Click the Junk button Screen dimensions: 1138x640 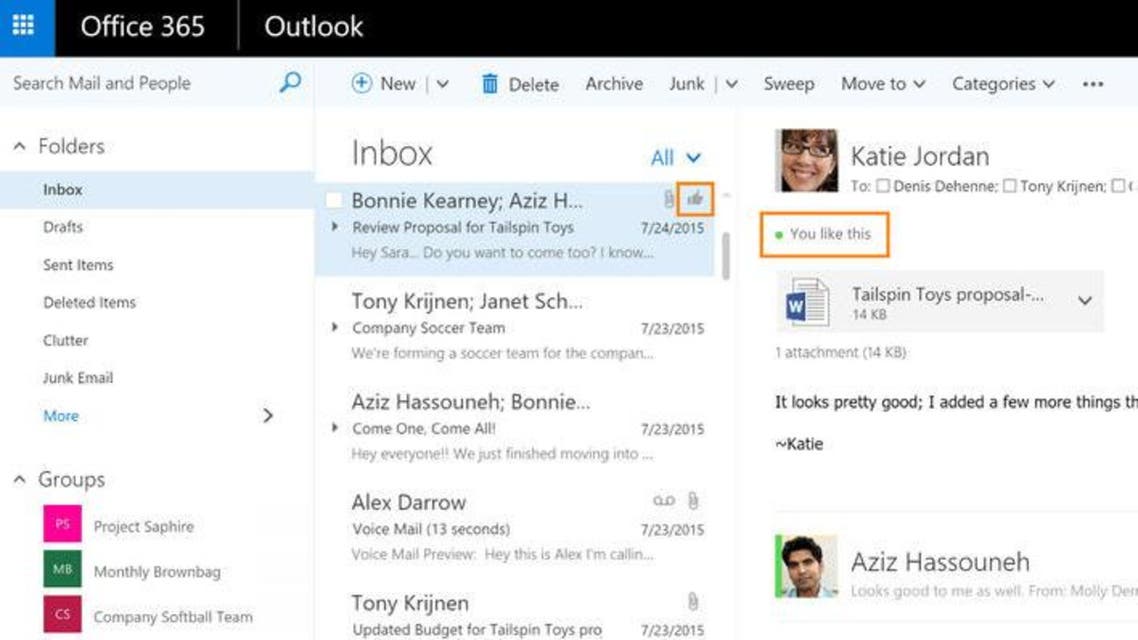point(687,84)
